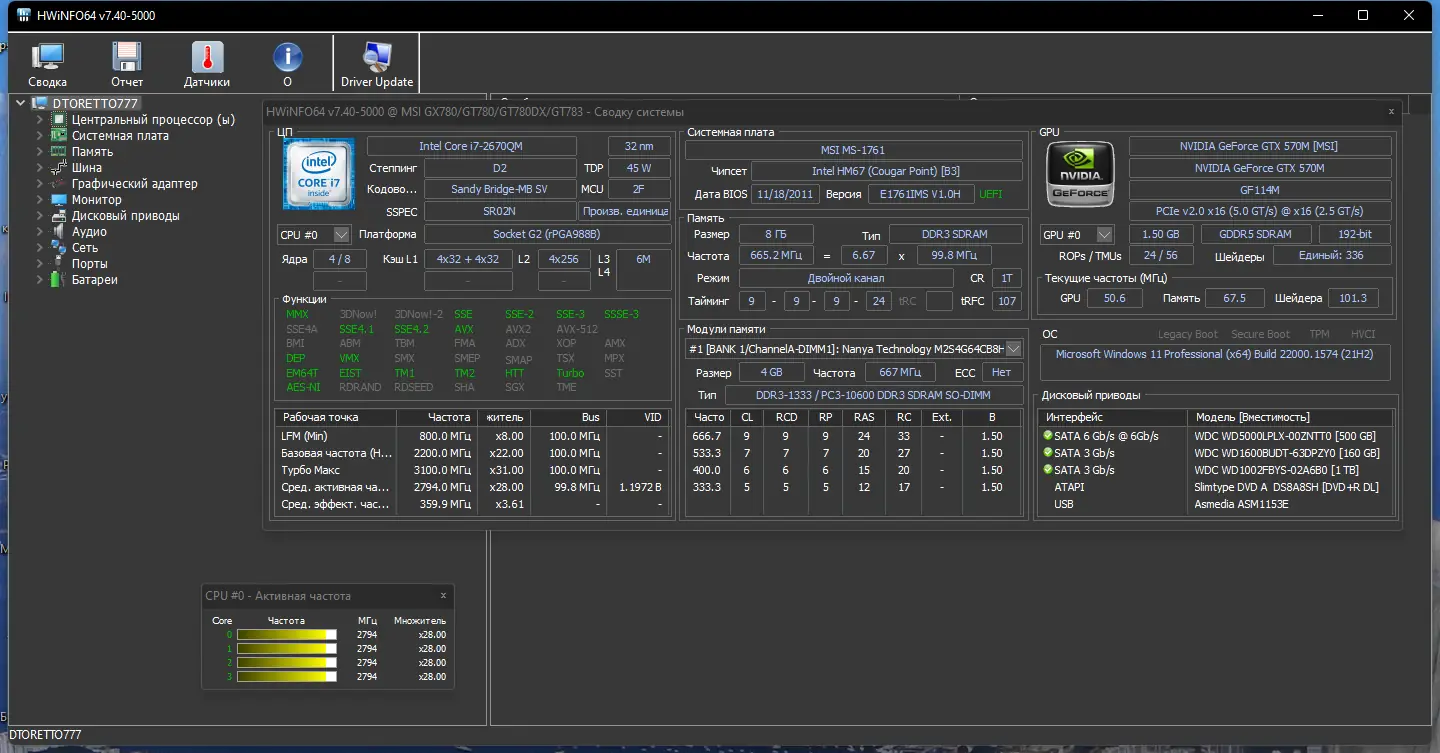The width and height of the screenshot is (1440, 753).
Task: Expand the Системная плата tree node
Action: (40, 135)
